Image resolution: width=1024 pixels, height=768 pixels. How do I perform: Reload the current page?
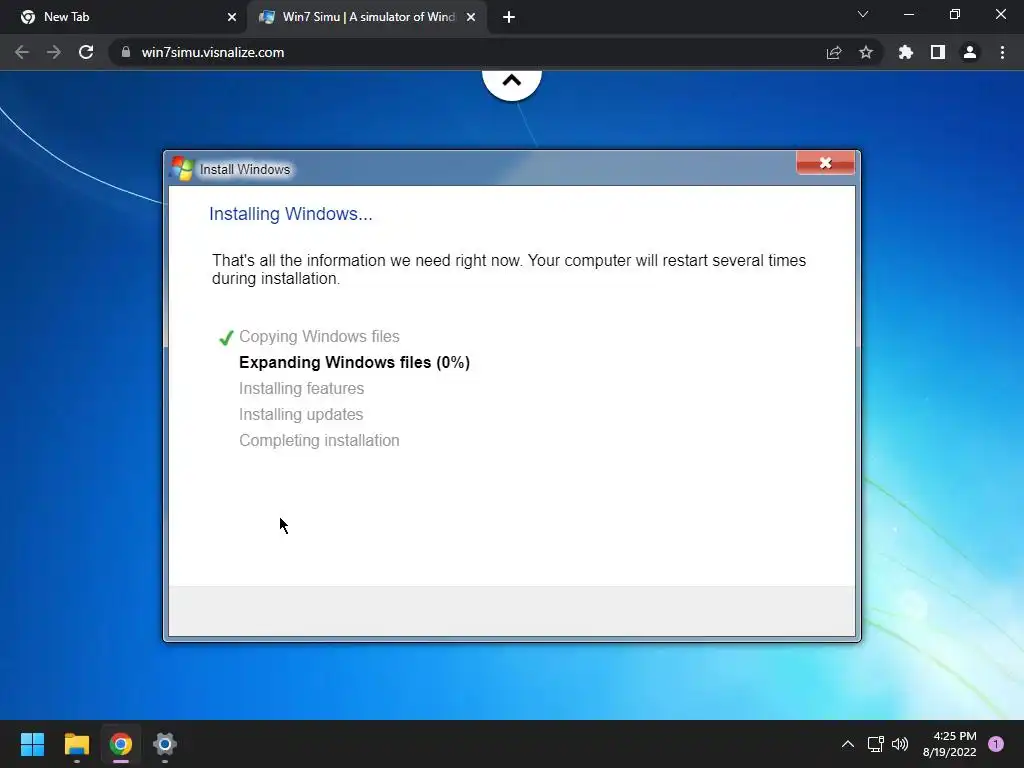[x=86, y=52]
